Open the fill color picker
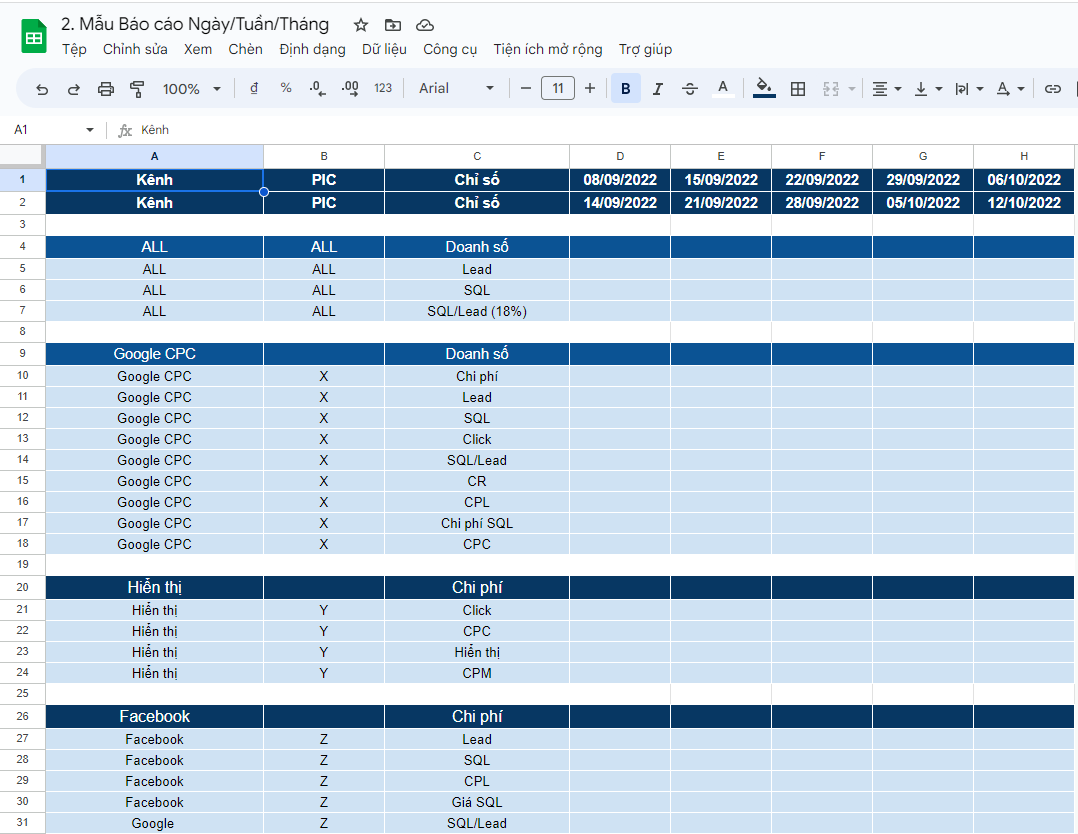The width and height of the screenshot is (1078, 834). point(764,89)
